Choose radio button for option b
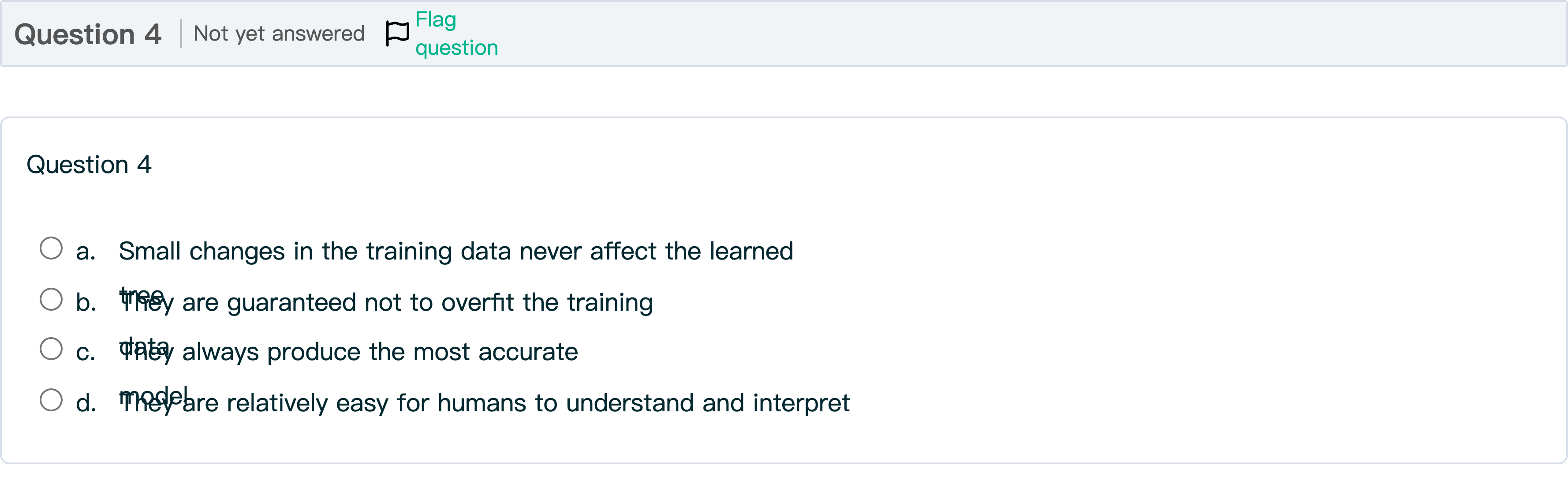Viewport: 1568px width, 489px height. click(51, 300)
